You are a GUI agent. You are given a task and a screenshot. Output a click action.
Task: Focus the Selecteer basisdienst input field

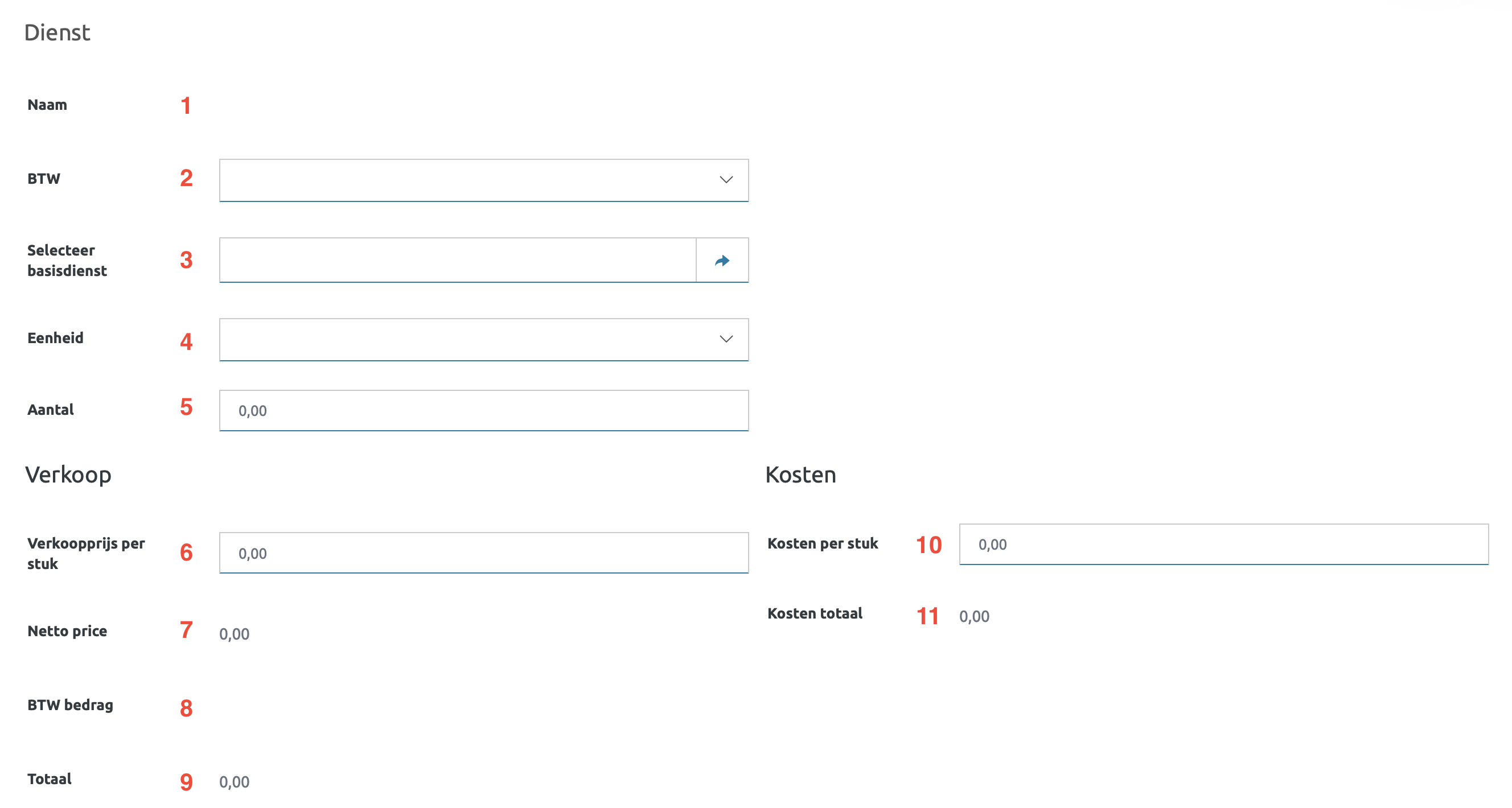click(457, 260)
